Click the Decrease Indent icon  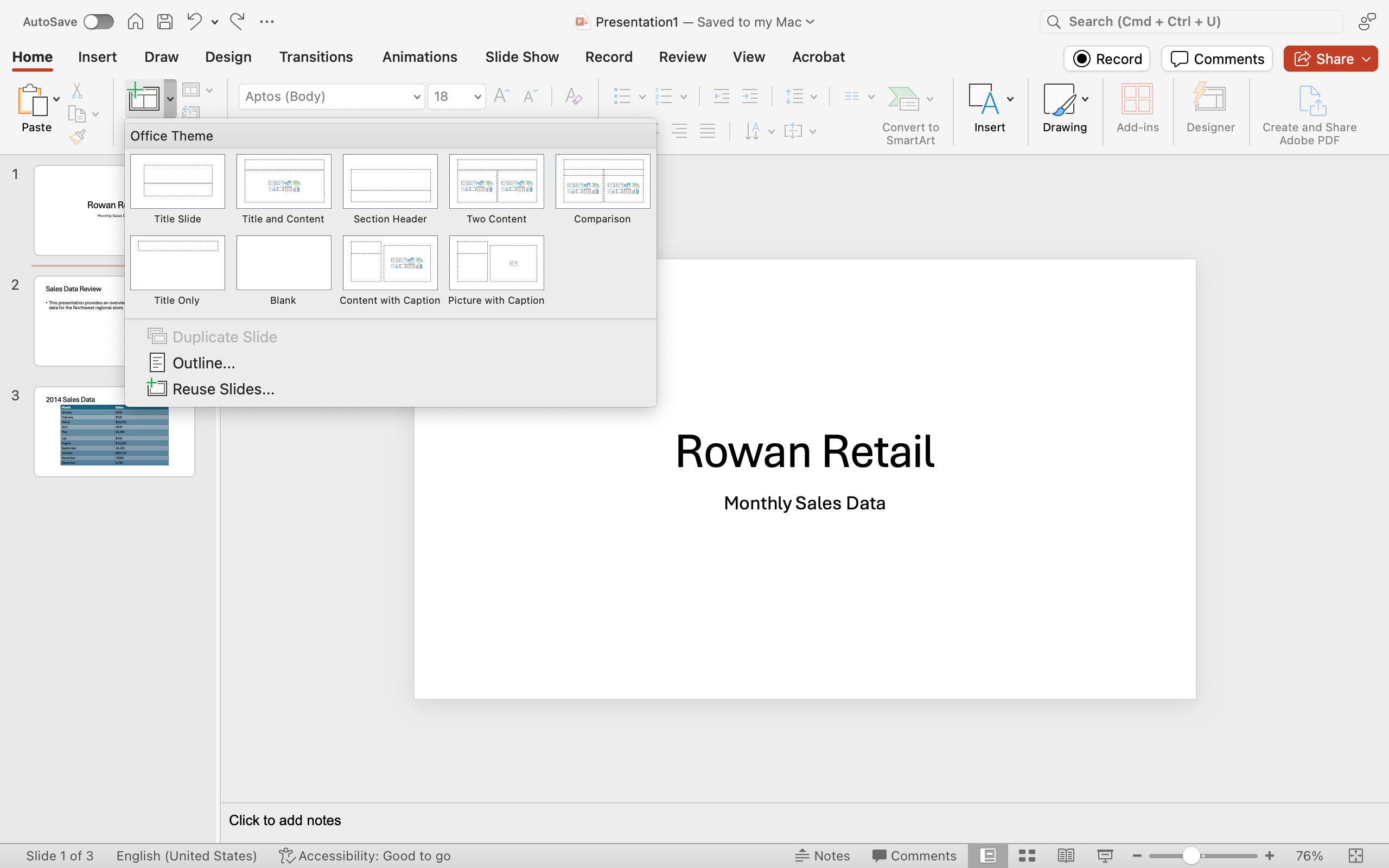721,96
